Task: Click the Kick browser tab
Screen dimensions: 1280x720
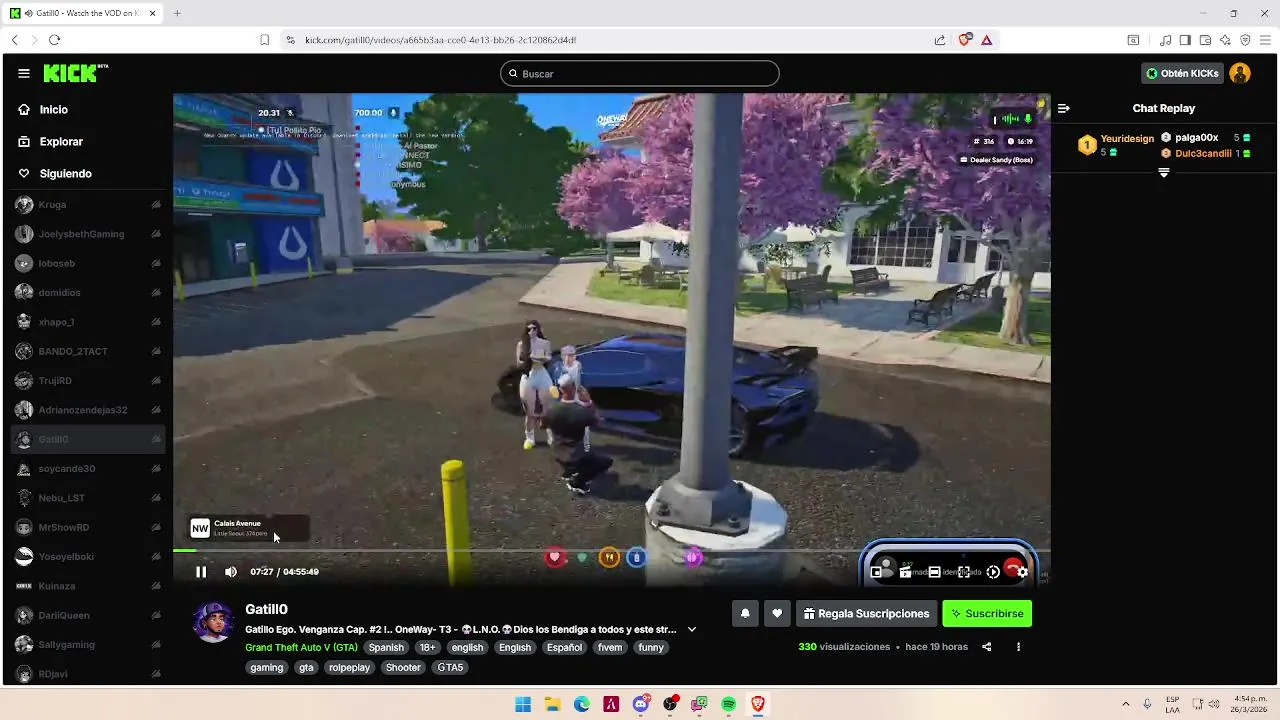Action: [85, 13]
